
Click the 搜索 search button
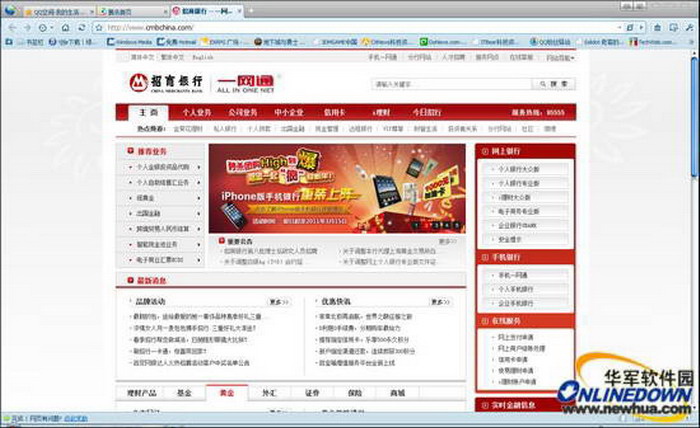point(554,84)
